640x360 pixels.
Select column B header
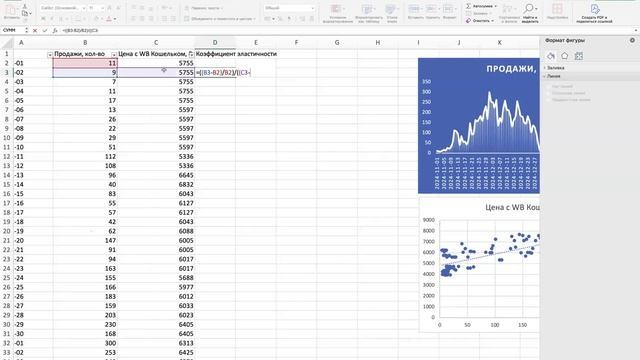coord(85,42)
